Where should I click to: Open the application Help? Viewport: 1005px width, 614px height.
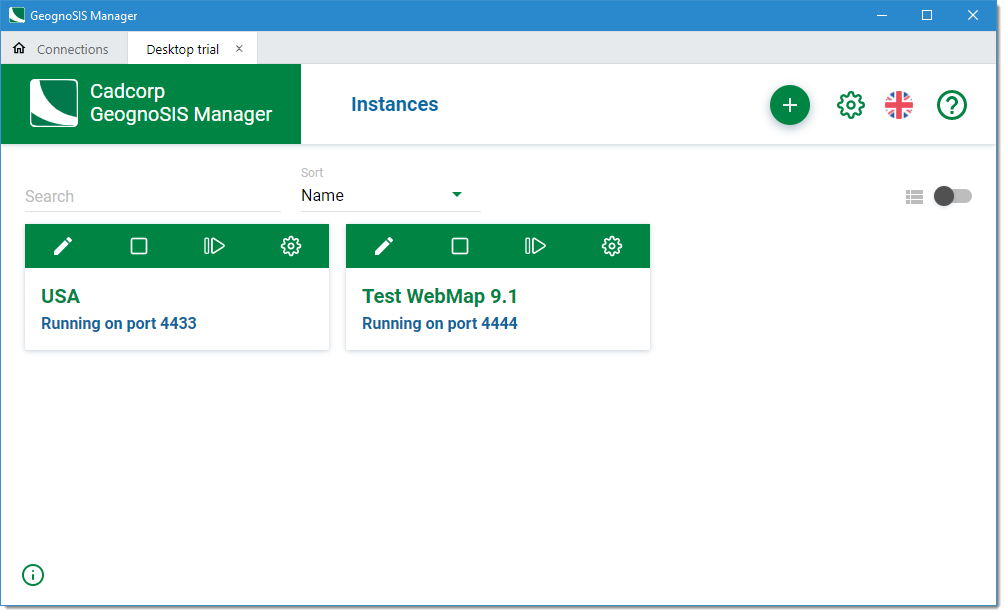point(951,104)
